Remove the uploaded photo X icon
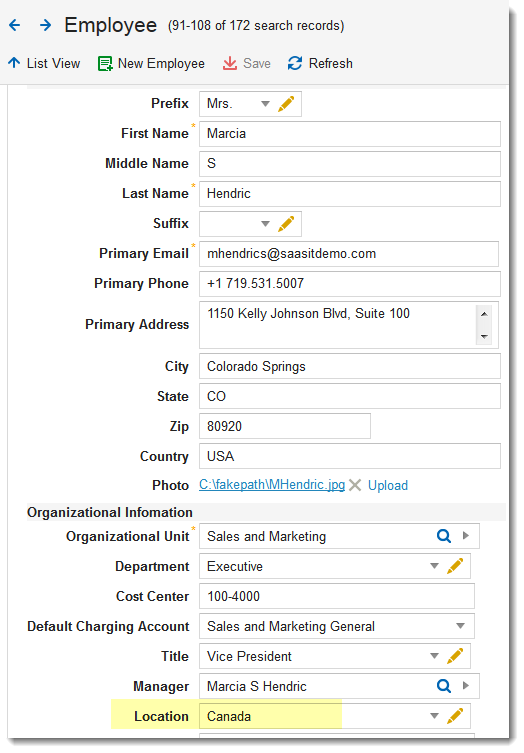Image resolution: width=524 pixels, height=753 pixels. (355, 485)
